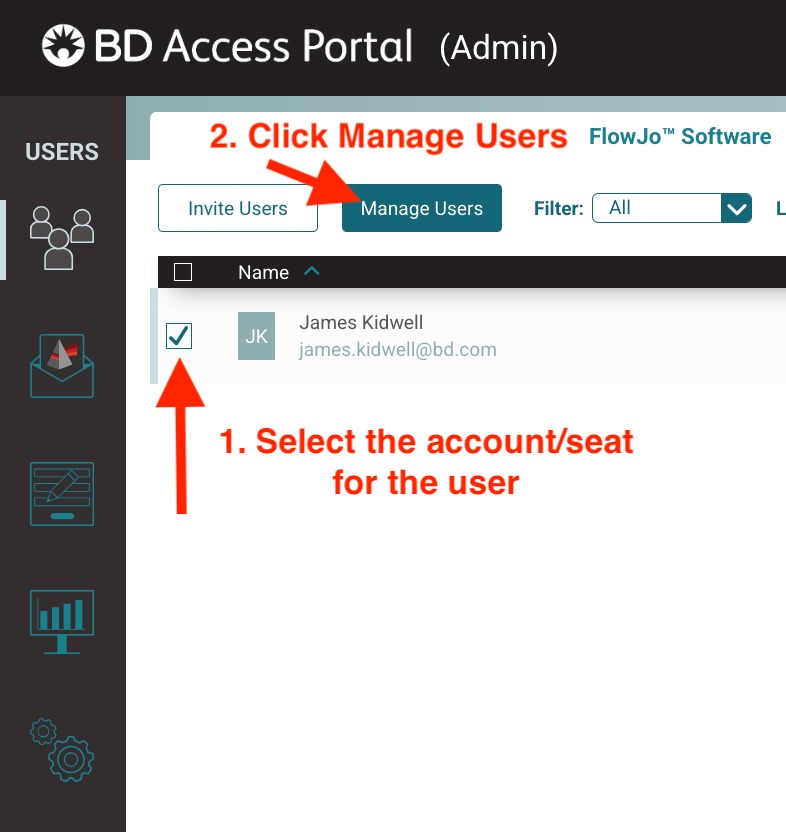Viewport: 786px width, 832px height.
Task: Toggle the Name column sort arrow
Action: (x=311, y=271)
